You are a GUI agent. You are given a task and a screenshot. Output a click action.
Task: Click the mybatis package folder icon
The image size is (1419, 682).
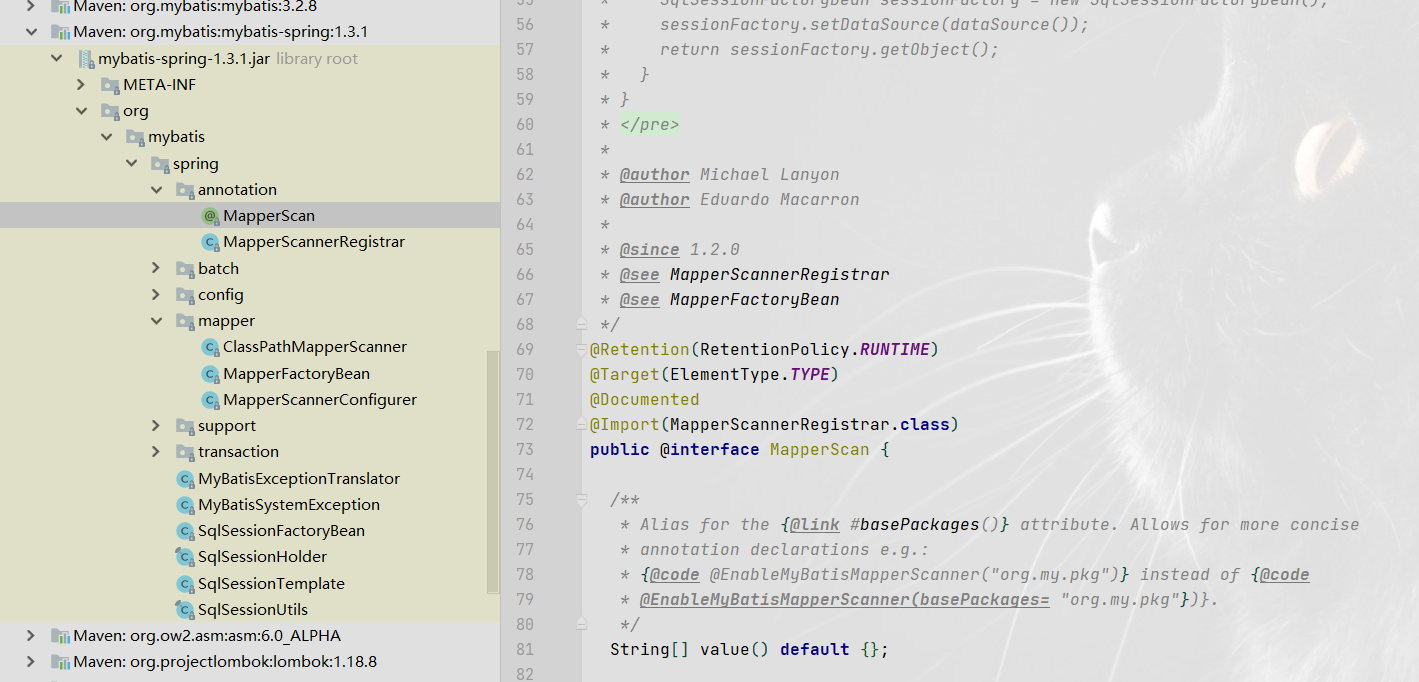(135, 137)
